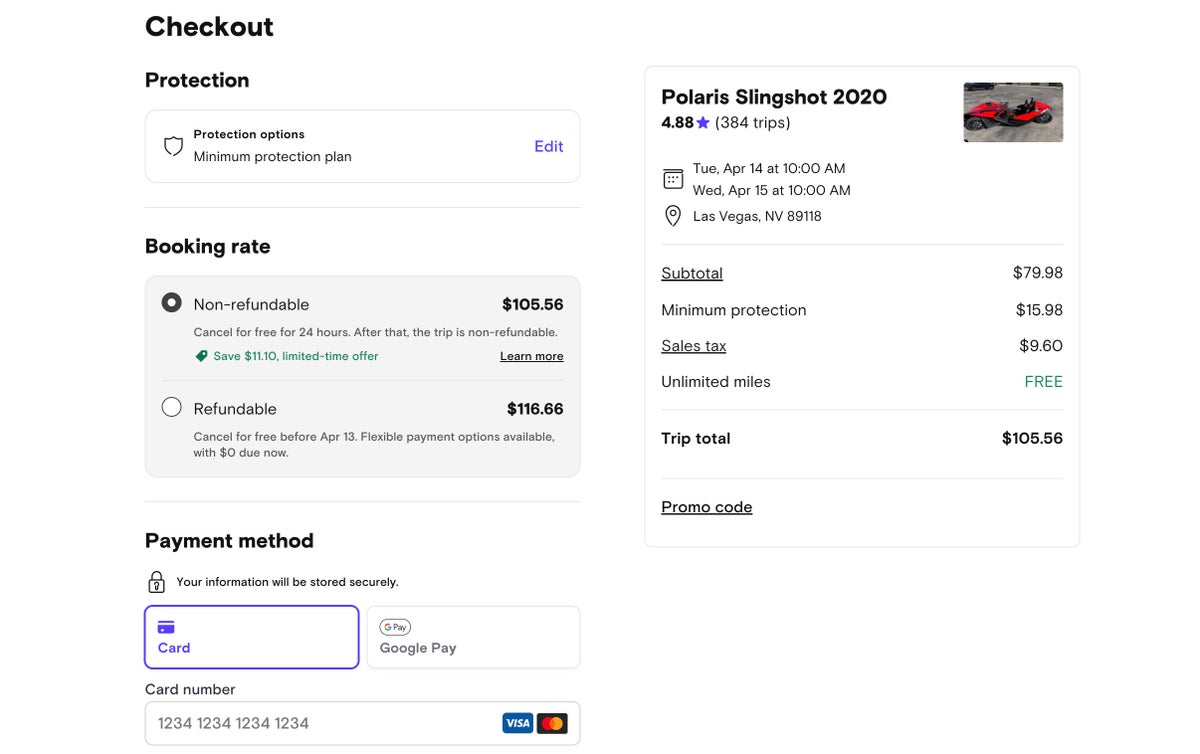Click the Visa card logo
This screenshot has height=754, width=1200.
(517, 723)
